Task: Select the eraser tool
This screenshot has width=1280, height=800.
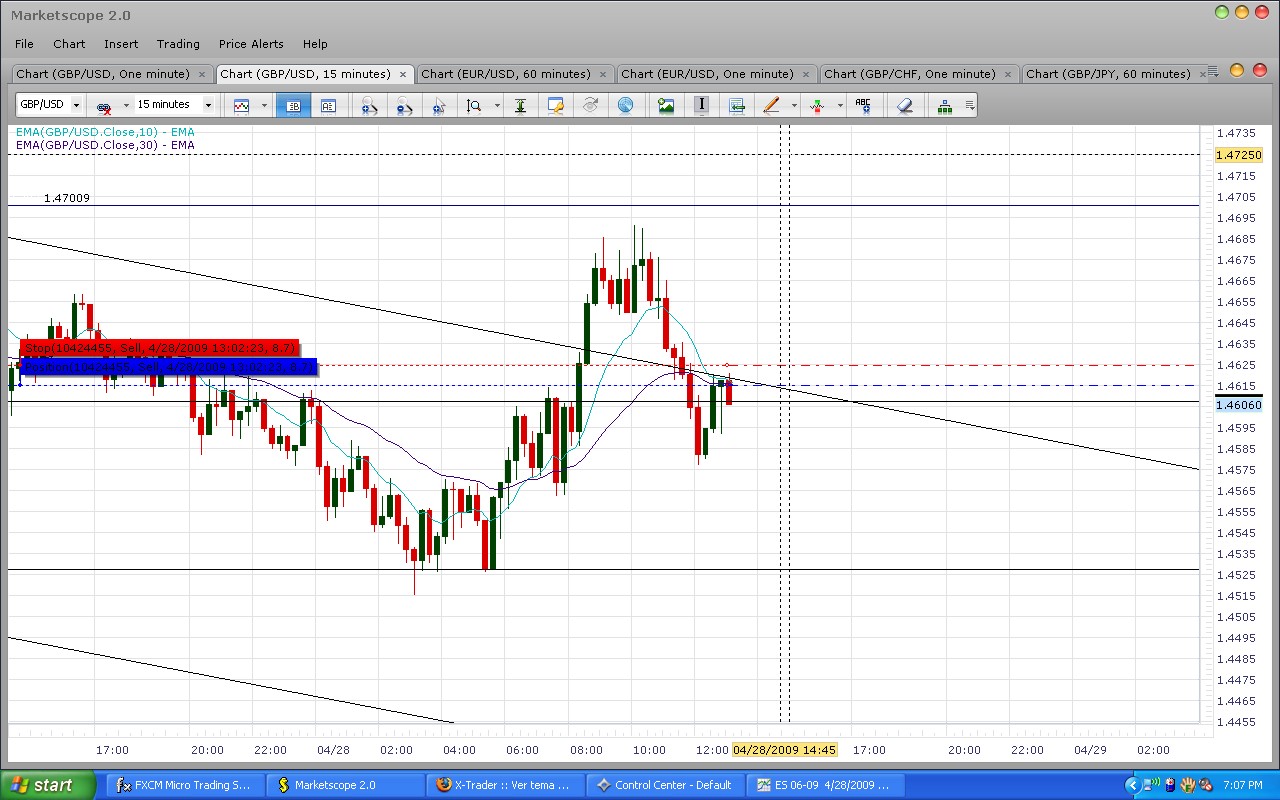Action: 905,105
